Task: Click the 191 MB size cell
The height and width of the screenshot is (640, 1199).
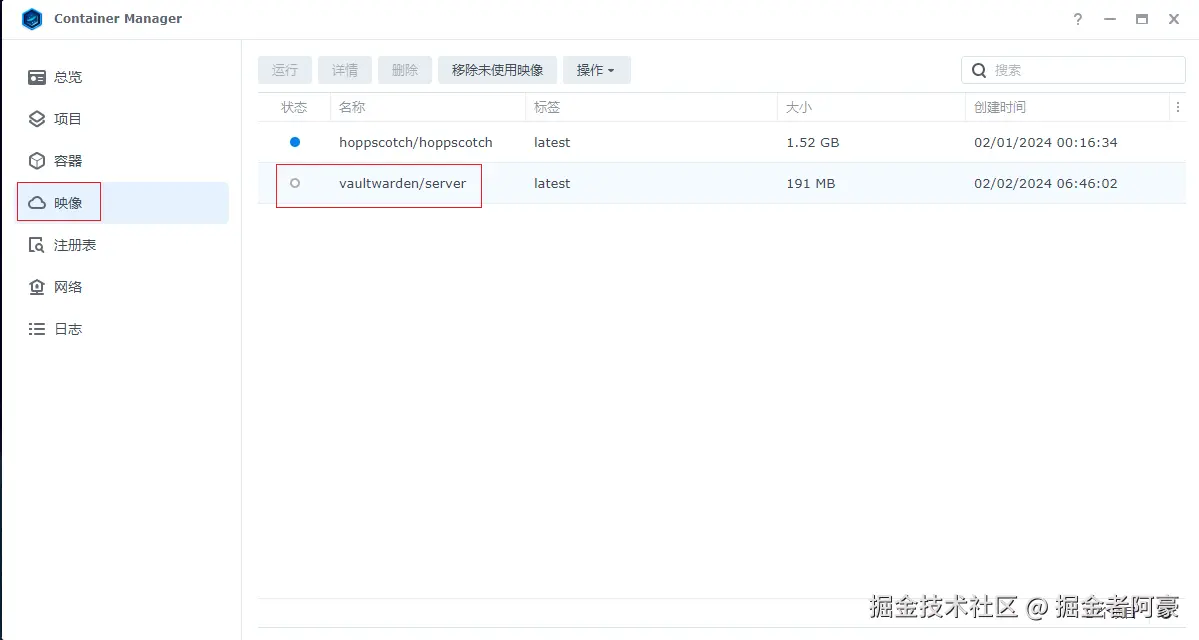Action: click(811, 184)
